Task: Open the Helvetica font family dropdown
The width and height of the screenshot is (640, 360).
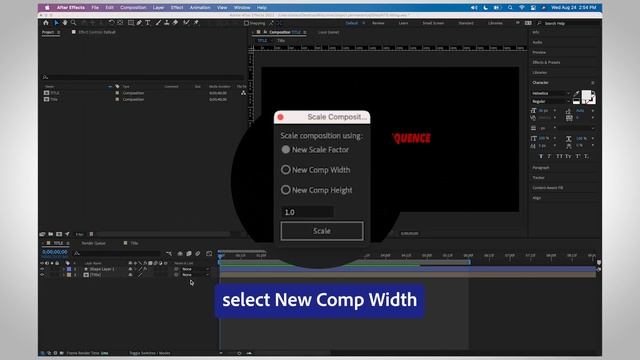Action: pyautogui.click(x=551, y=93)
